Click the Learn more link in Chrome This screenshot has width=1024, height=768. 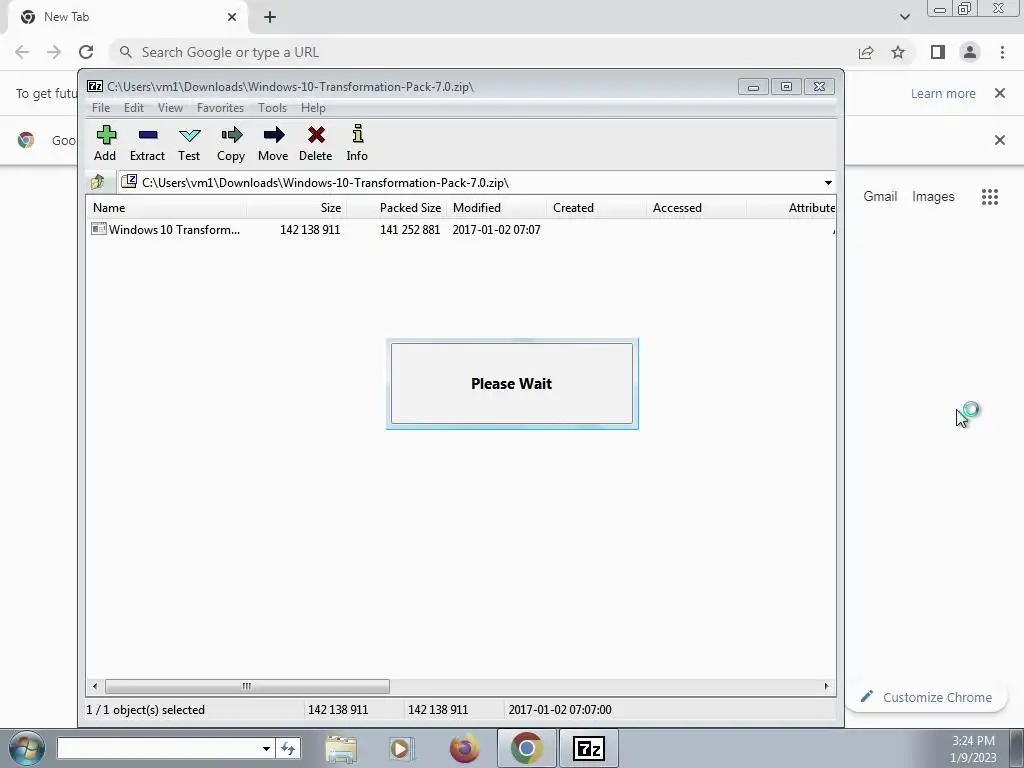coord(943,93)
